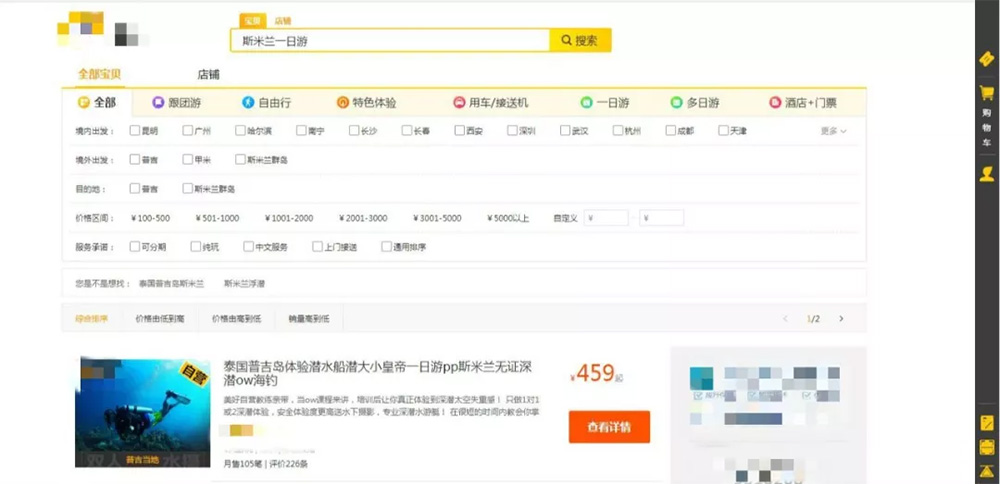Filter by price range ¥501-1000
The height and width of the screenshot is (484, 1000).
[x=217, y=218]
